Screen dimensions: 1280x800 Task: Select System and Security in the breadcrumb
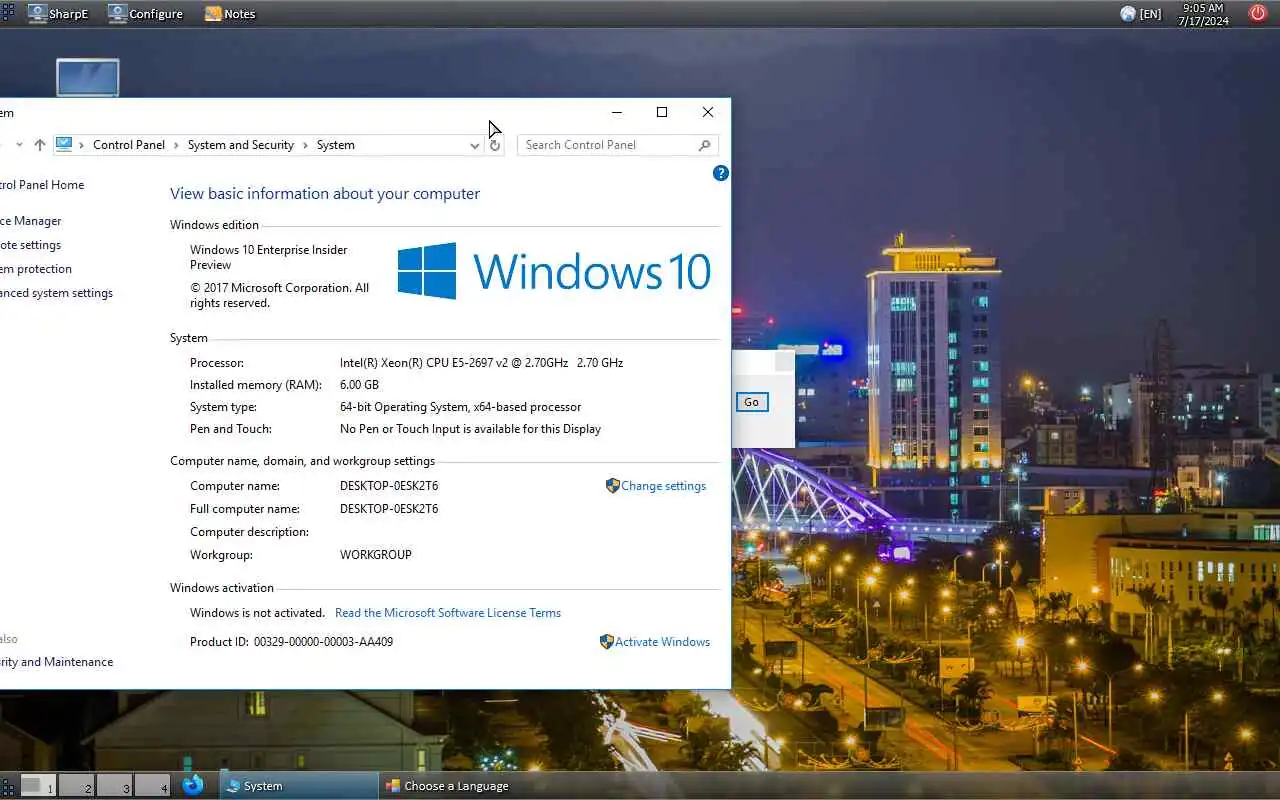[x=241, y=145]
